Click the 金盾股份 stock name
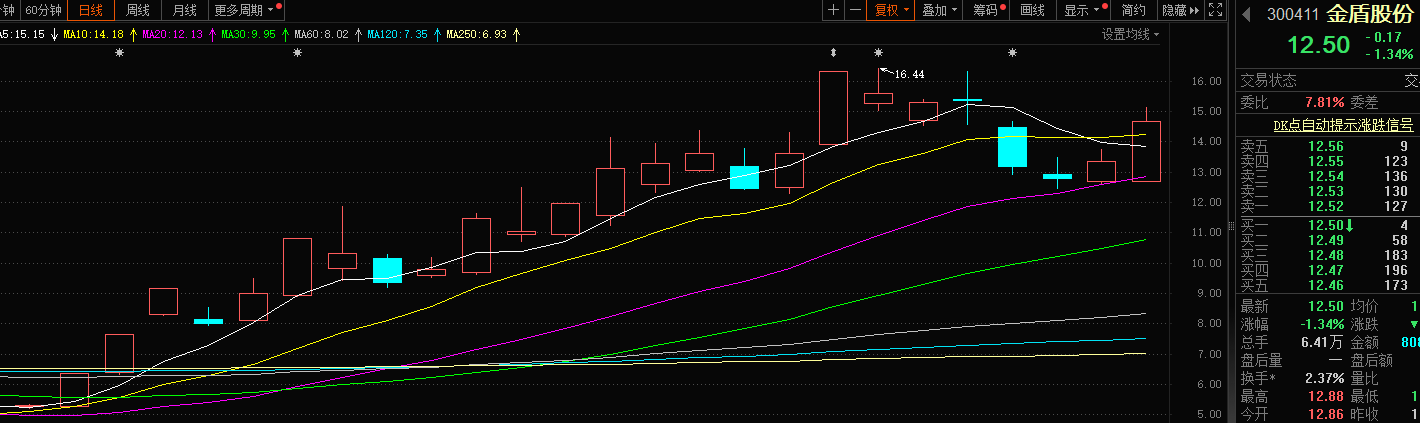Viewport: 1420px width, 423px height. tap(1370, 14)
